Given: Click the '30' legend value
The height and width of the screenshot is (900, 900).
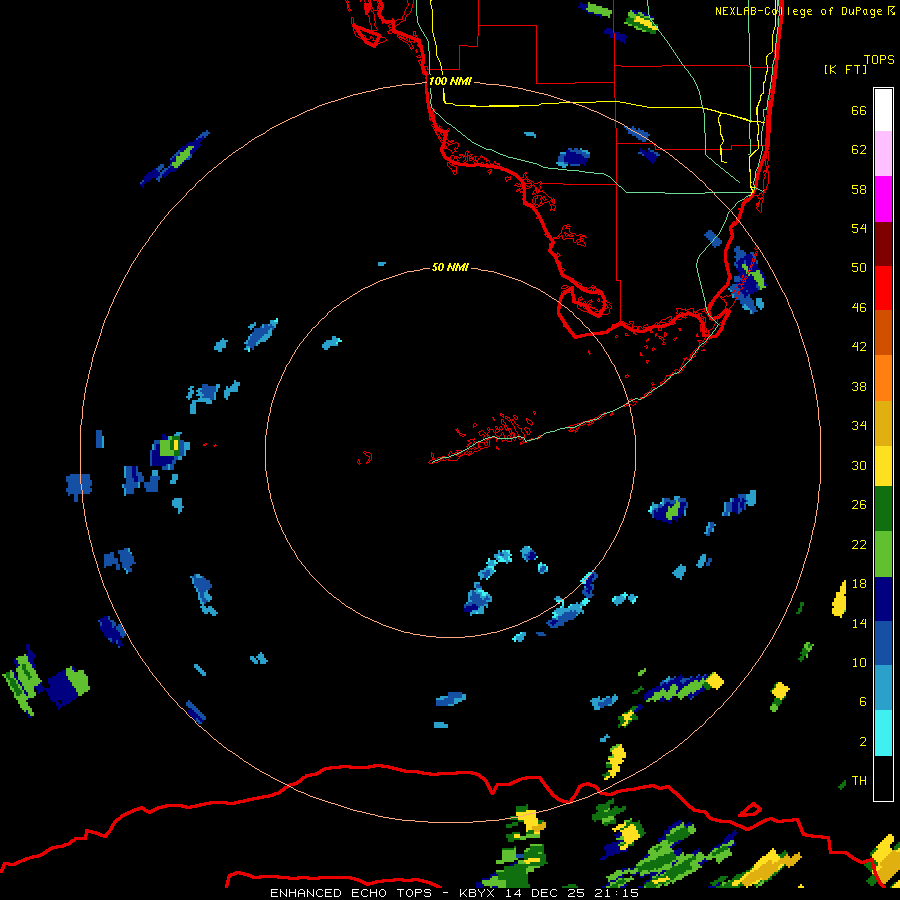Looking at the screenshot, I should pos(859,465).
